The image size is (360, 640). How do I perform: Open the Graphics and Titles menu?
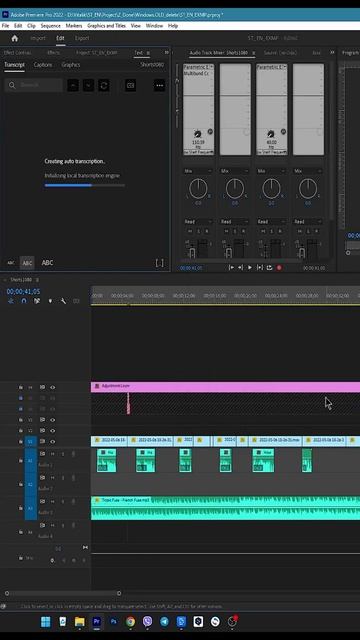[x=107, y=26]
